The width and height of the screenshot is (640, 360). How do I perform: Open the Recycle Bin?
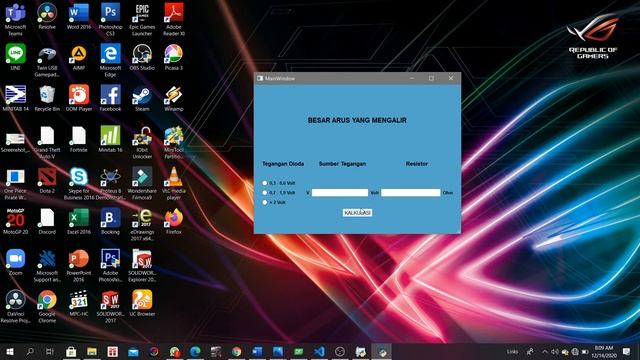47,98
